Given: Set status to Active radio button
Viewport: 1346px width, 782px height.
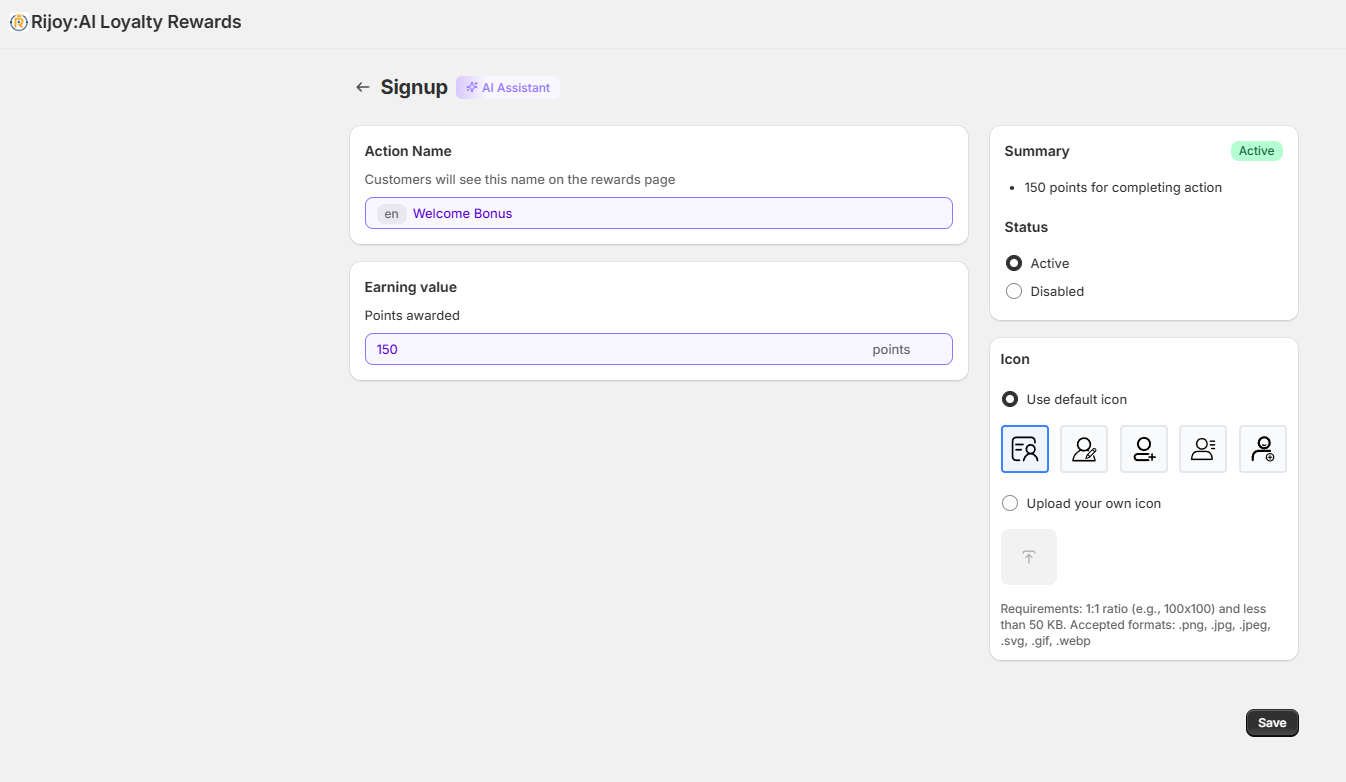Looking at the screenshot, I should click(1014, 264).
